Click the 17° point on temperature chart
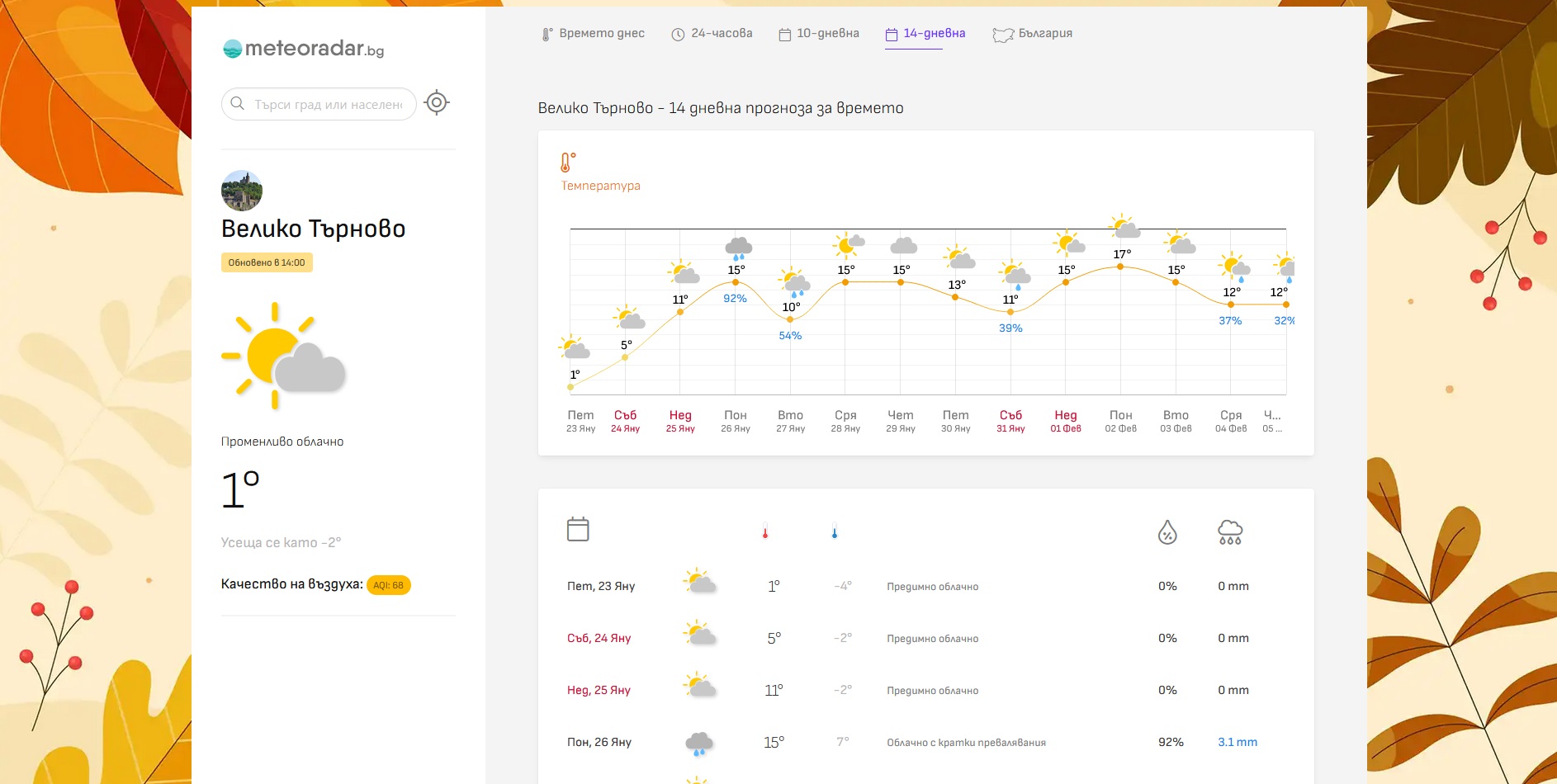Screen dimensions: 1557x784 click(x=1120, y=267)
